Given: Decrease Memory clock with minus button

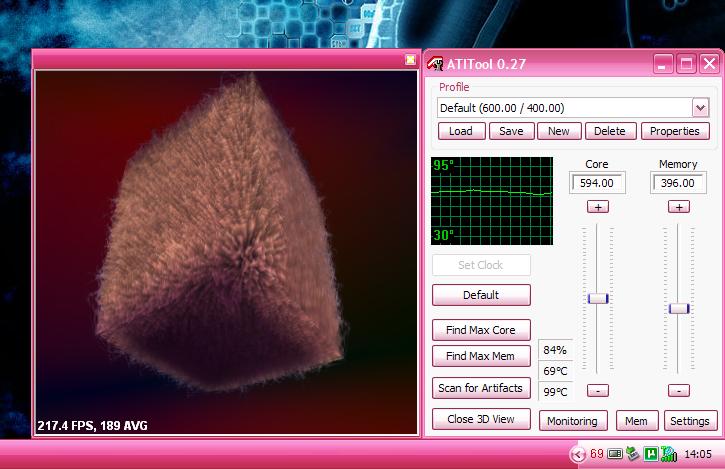Looking at the screenshot, I should click(679, 391).
